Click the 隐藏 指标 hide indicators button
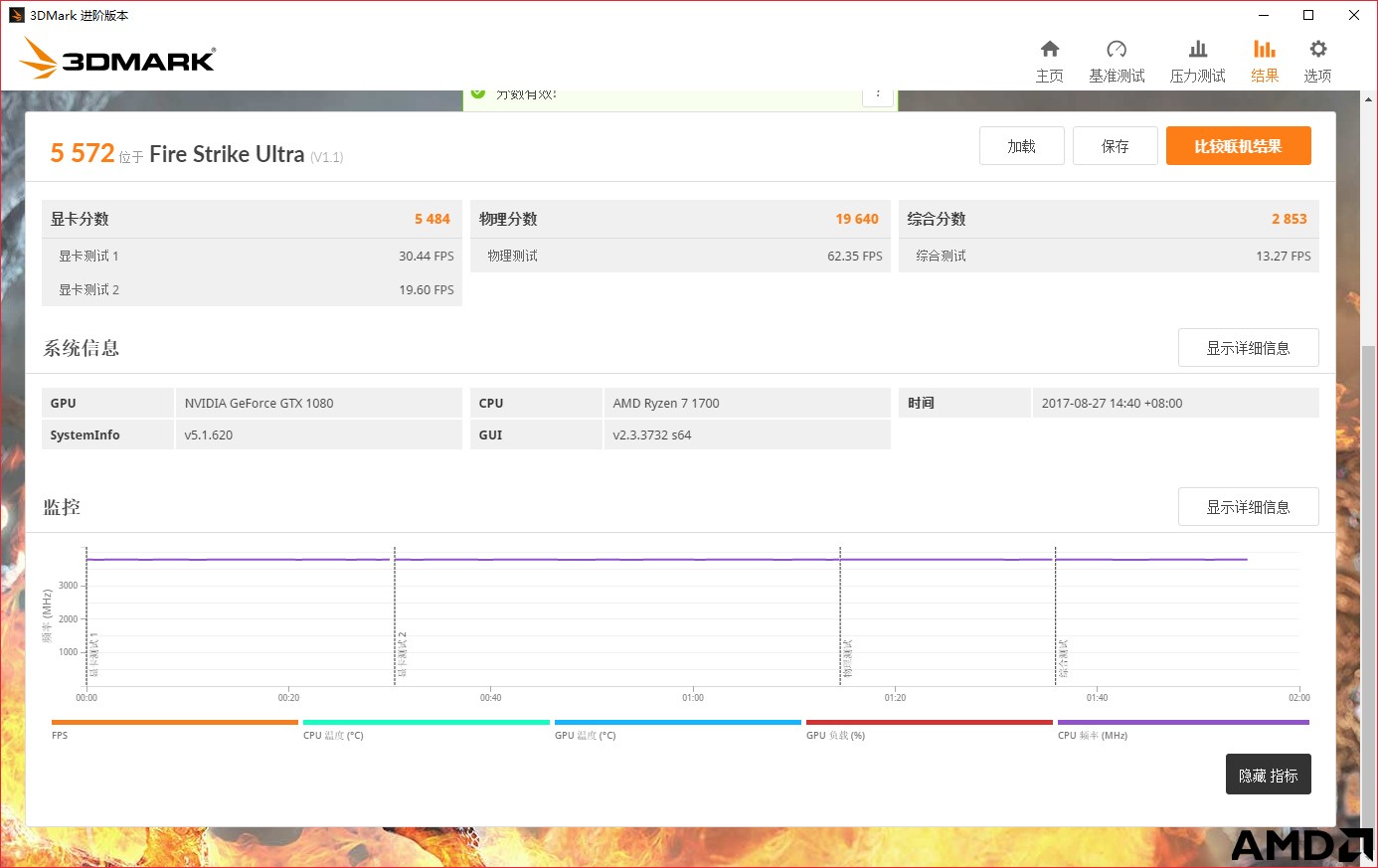The width and height of the screenshot is (1378, 868). [x=1269, y=776]
